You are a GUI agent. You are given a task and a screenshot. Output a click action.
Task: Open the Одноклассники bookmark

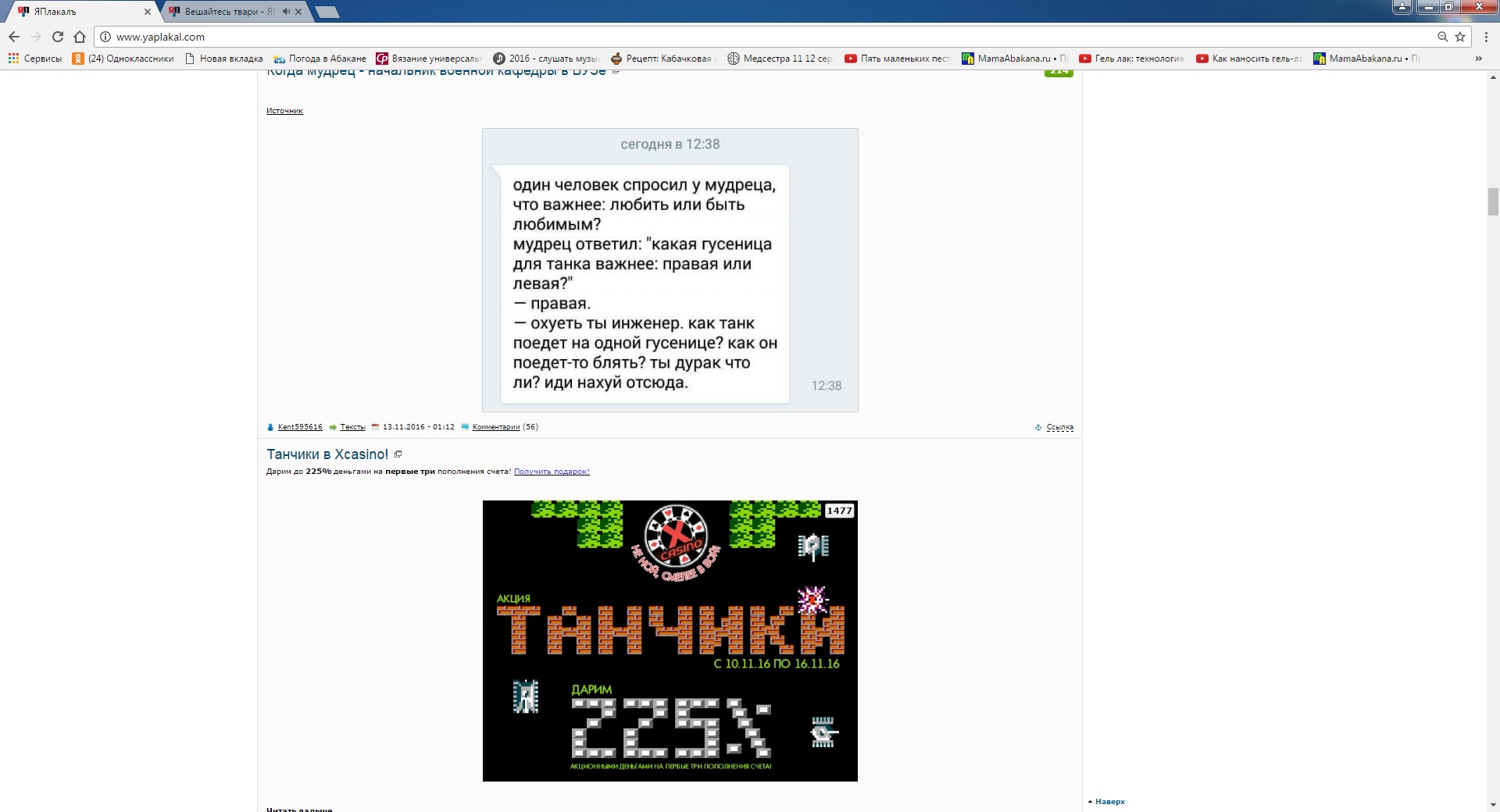[123, 59]
